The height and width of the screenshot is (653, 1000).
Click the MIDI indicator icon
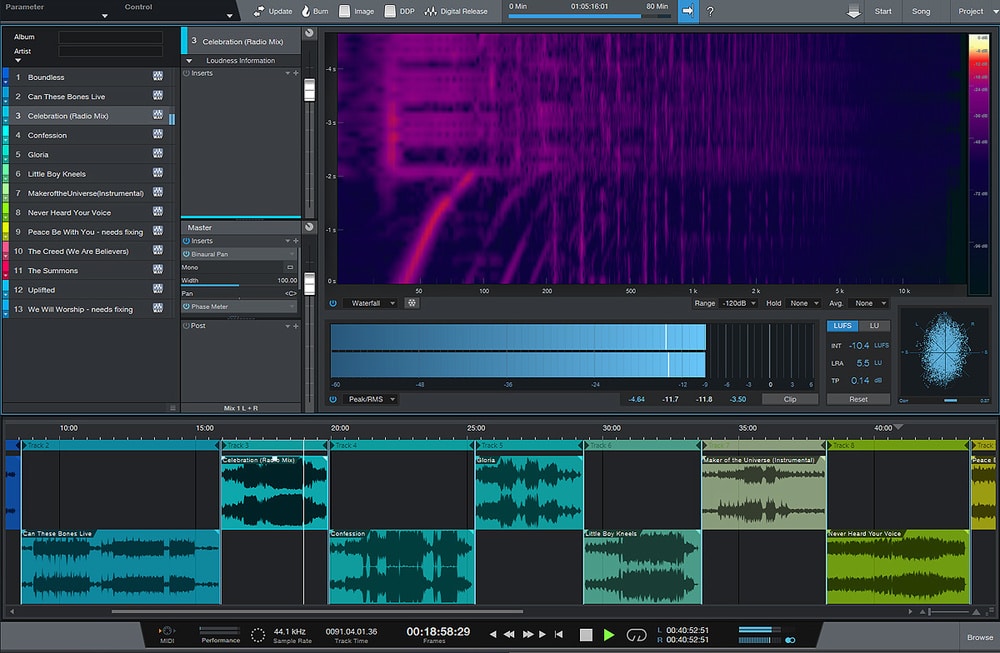click(x=166, y=631)
